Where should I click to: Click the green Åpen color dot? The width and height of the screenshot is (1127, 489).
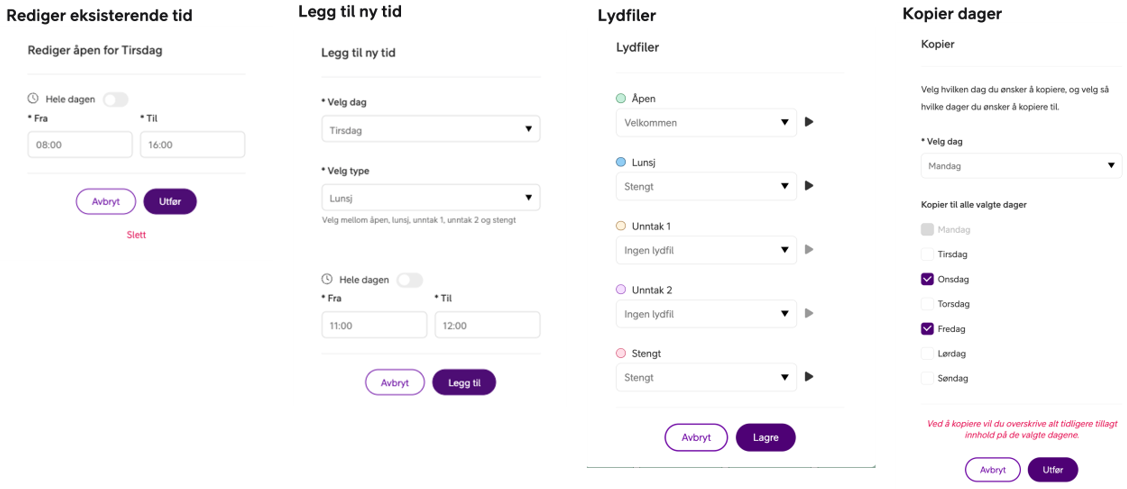click(621, 99)
